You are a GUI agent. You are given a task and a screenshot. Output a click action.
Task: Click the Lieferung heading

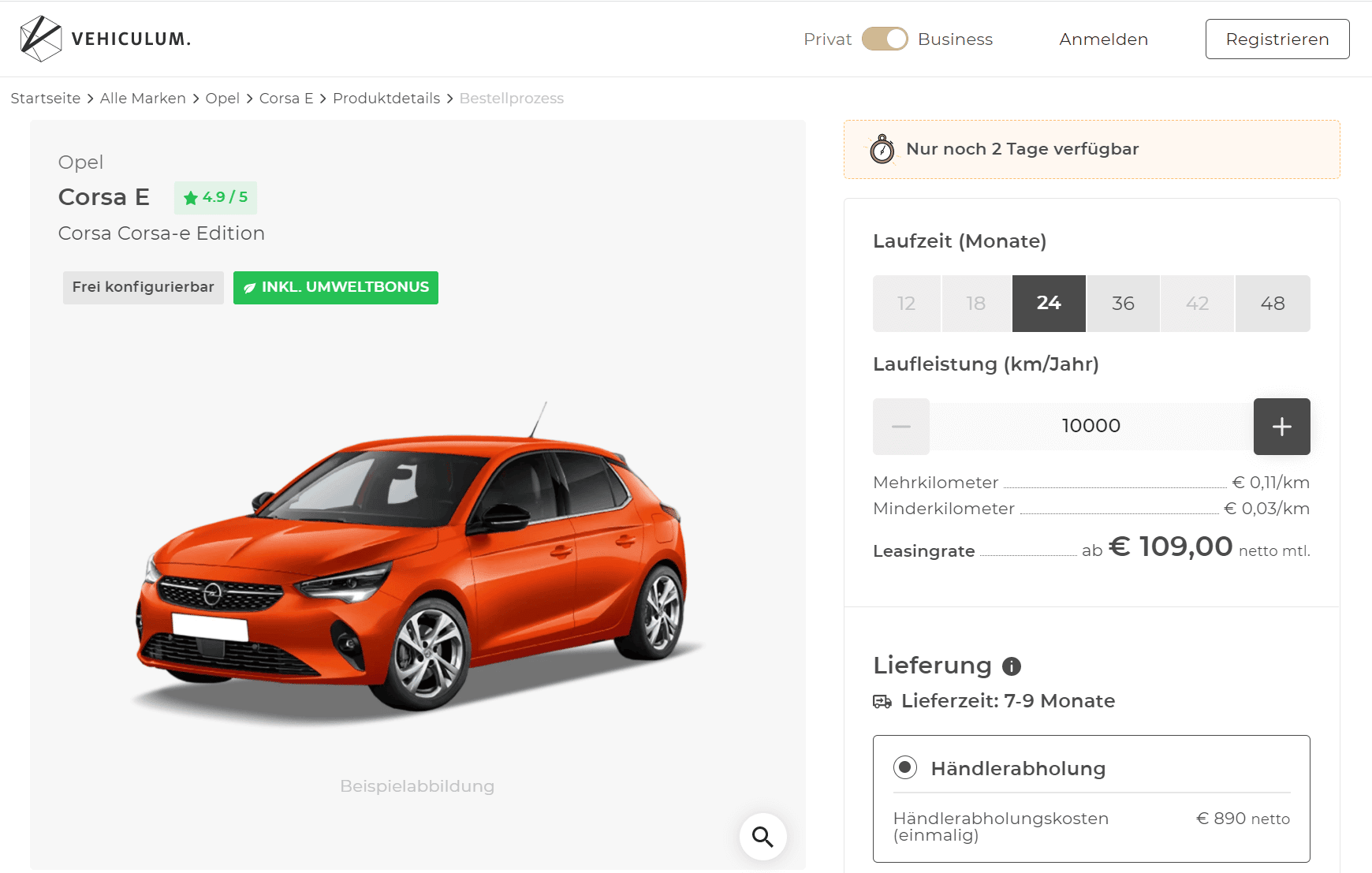click(932, 666)
